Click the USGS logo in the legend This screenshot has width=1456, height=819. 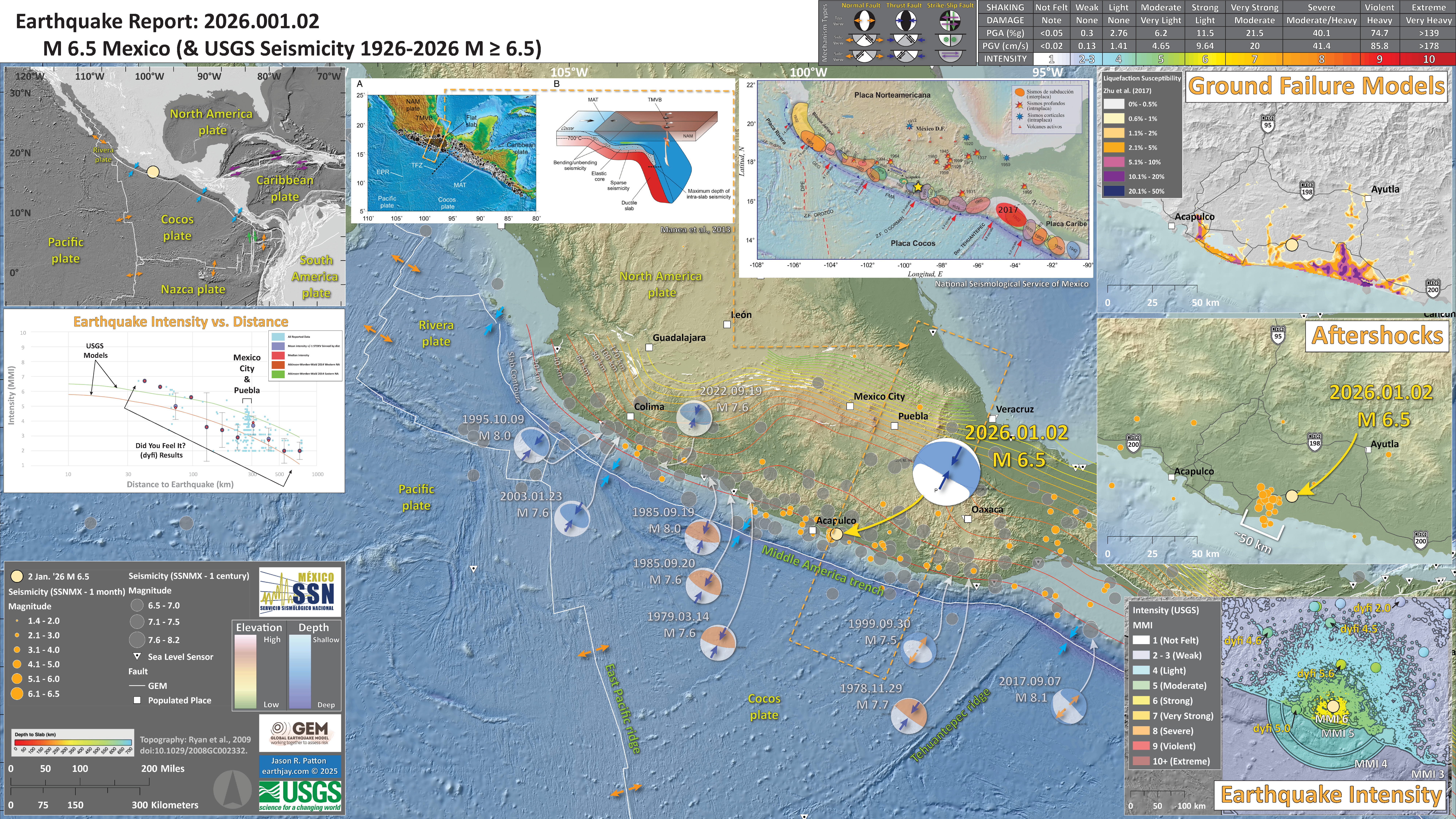click(300, 796)
